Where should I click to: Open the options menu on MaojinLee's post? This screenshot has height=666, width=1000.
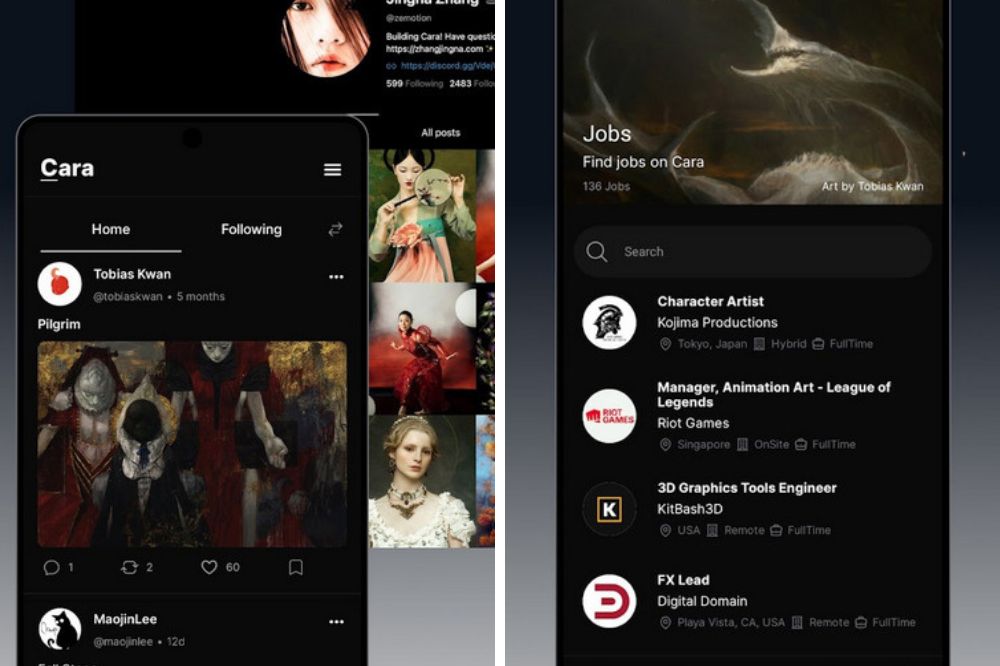[x=336, y=622]
